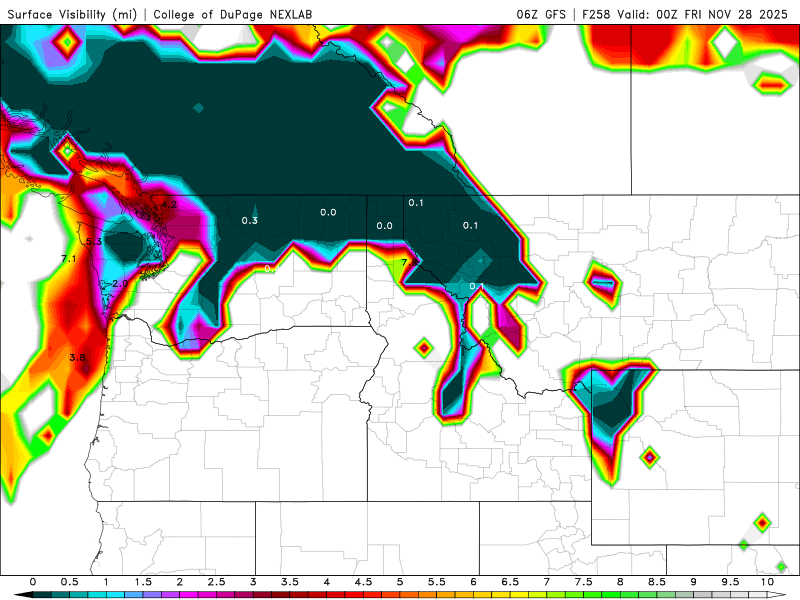
Task: Click the "Valid: 00Z FRI NOV 28 2025" text
Action: point(703,14)
